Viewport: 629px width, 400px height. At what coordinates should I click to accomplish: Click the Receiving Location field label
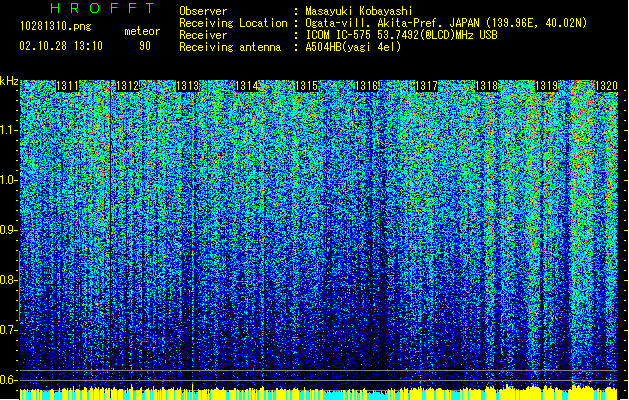click(x=233, y=23)
